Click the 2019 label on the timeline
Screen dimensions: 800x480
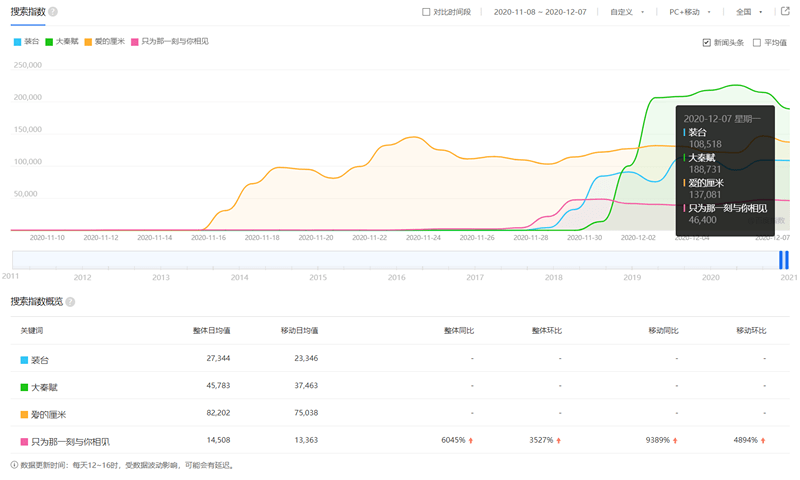click(632, 277)
